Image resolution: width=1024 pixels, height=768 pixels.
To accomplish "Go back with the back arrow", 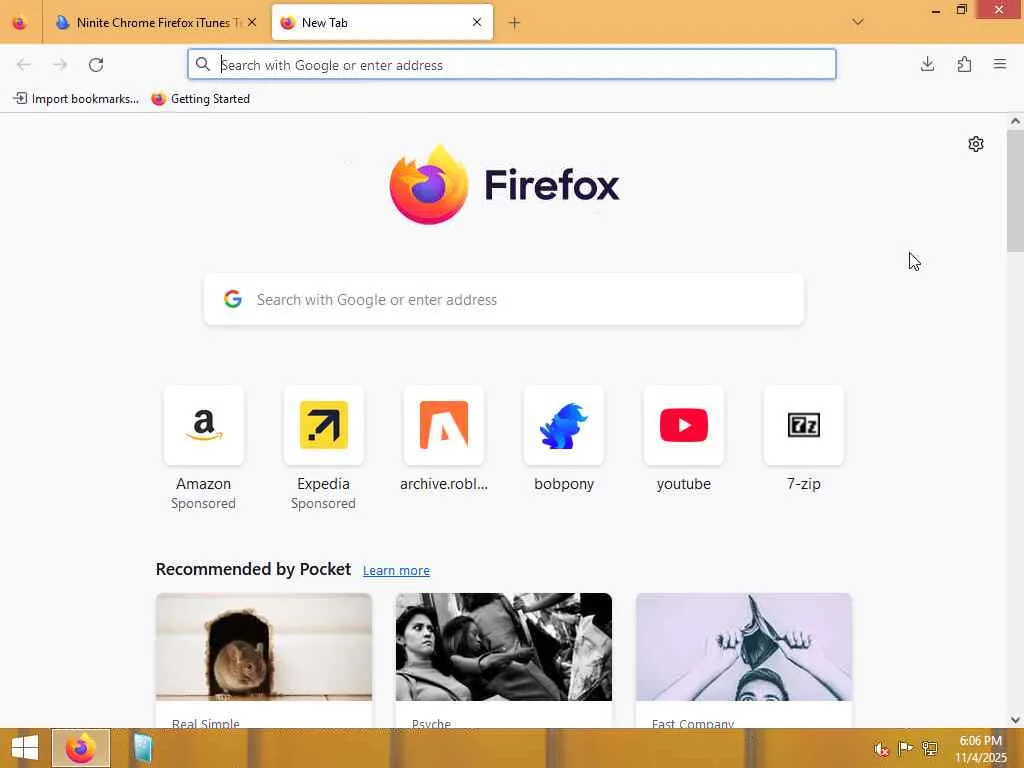I will point(24,65).
